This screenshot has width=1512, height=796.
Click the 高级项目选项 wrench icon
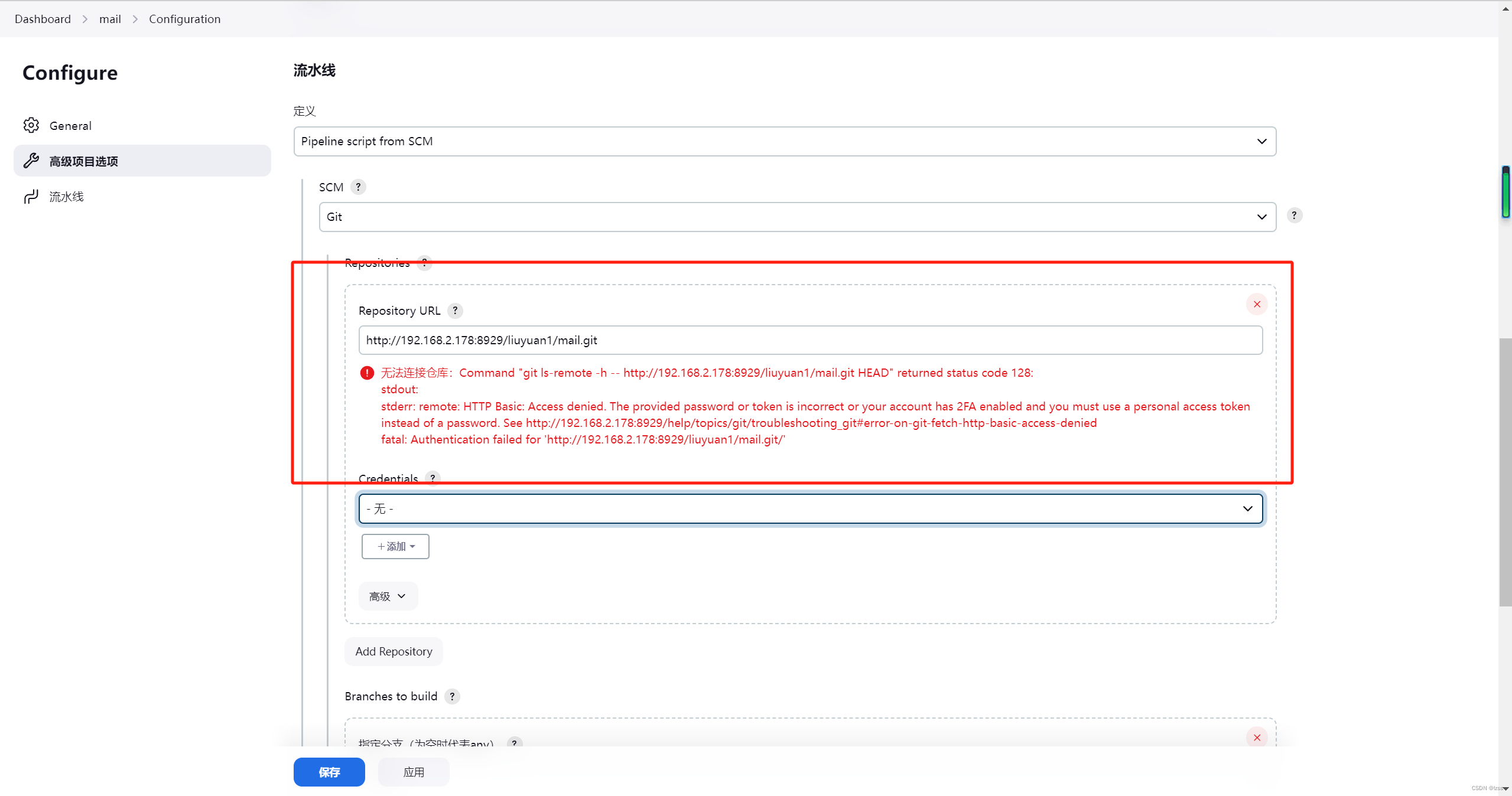pos(34,161)
